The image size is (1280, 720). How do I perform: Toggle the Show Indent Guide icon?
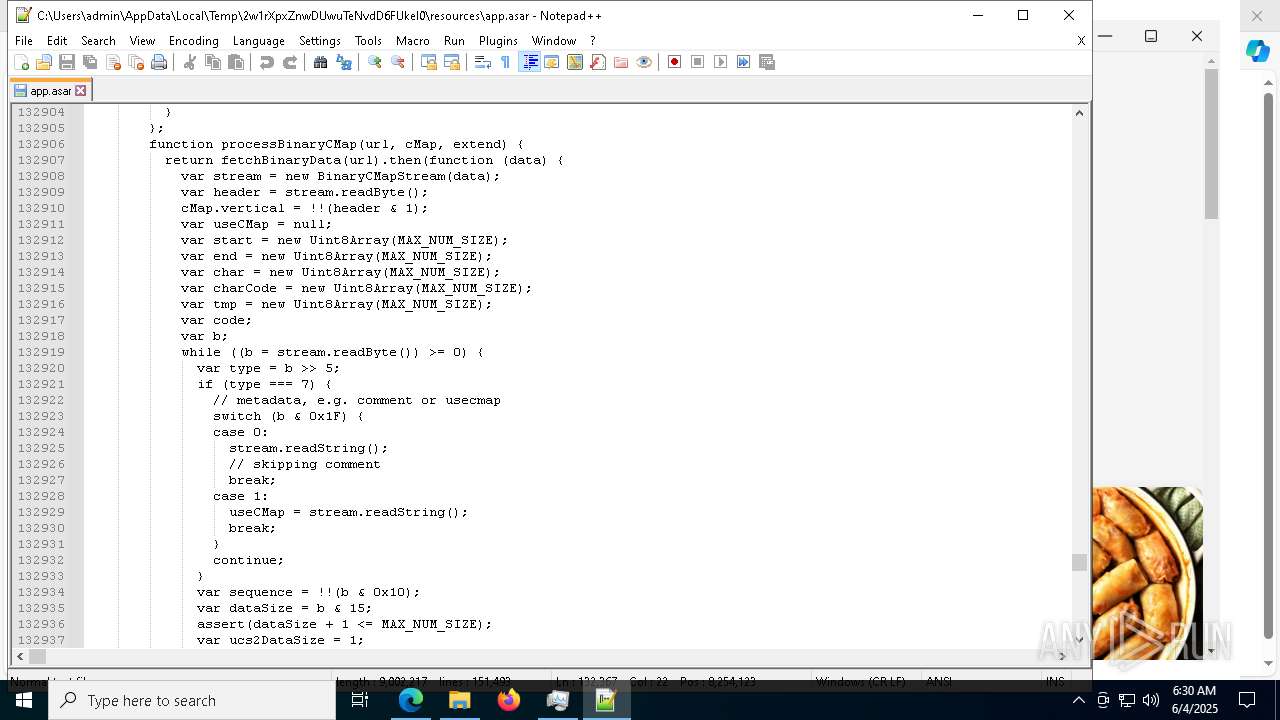pos(530,62)
